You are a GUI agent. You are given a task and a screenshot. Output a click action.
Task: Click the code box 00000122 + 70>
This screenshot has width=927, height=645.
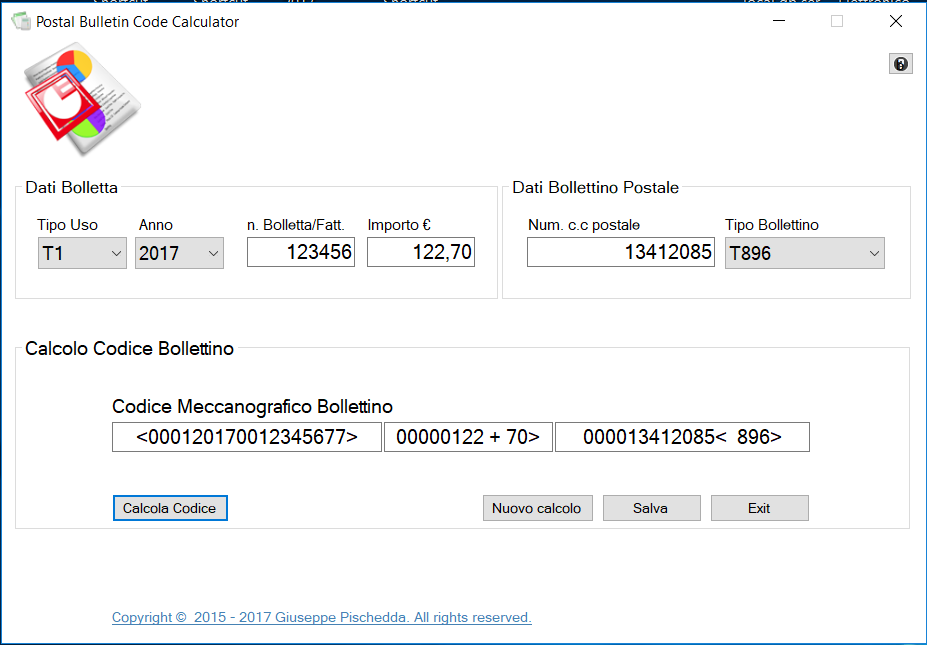coord(468,437)
